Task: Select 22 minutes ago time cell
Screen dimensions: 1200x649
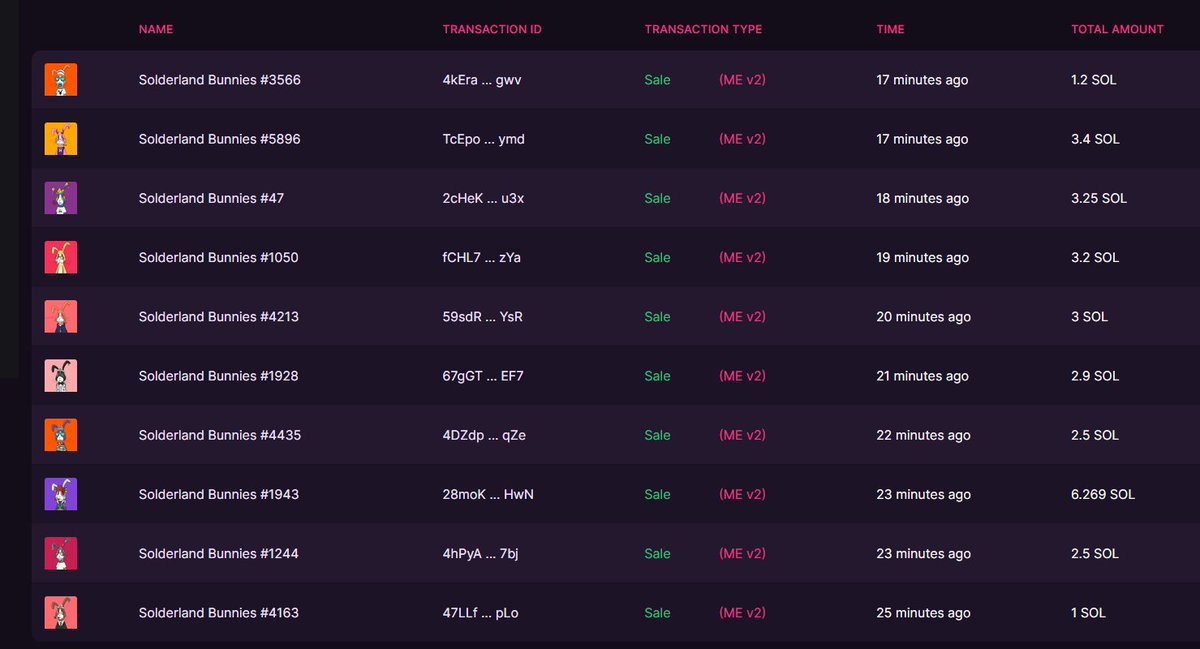Action: (924, 435)
